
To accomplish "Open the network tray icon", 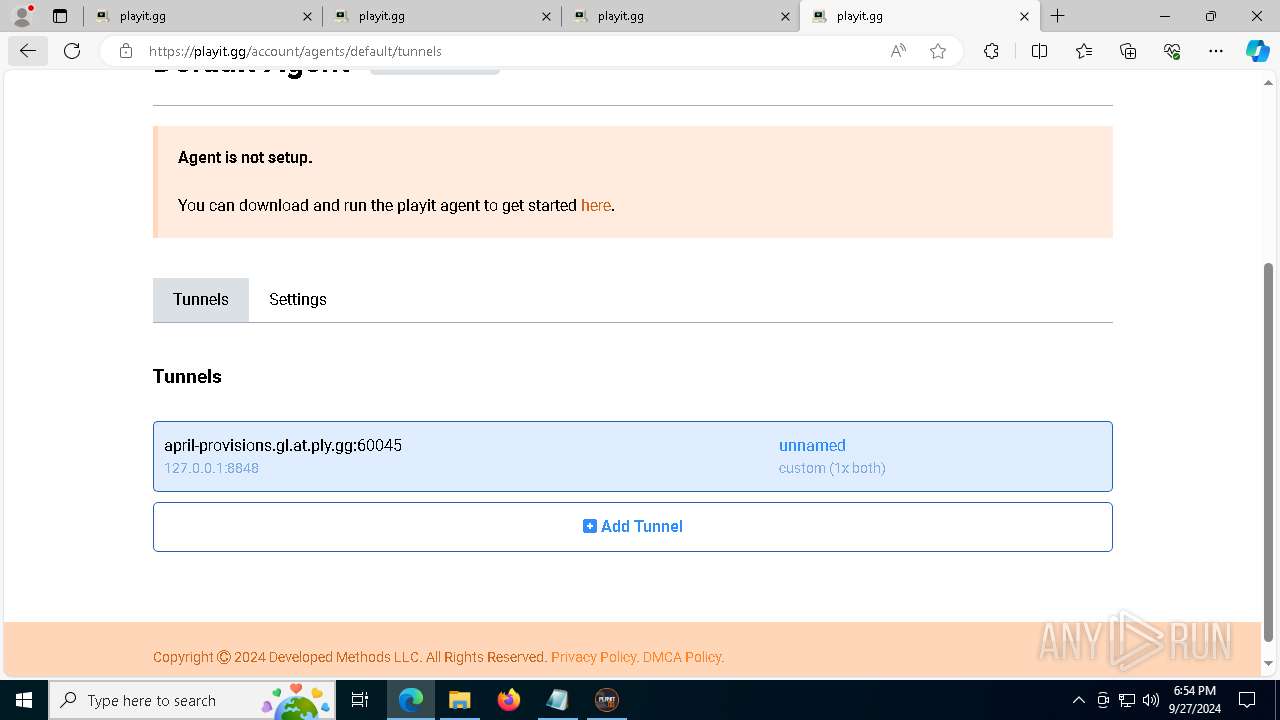I will click(1127, 700).
